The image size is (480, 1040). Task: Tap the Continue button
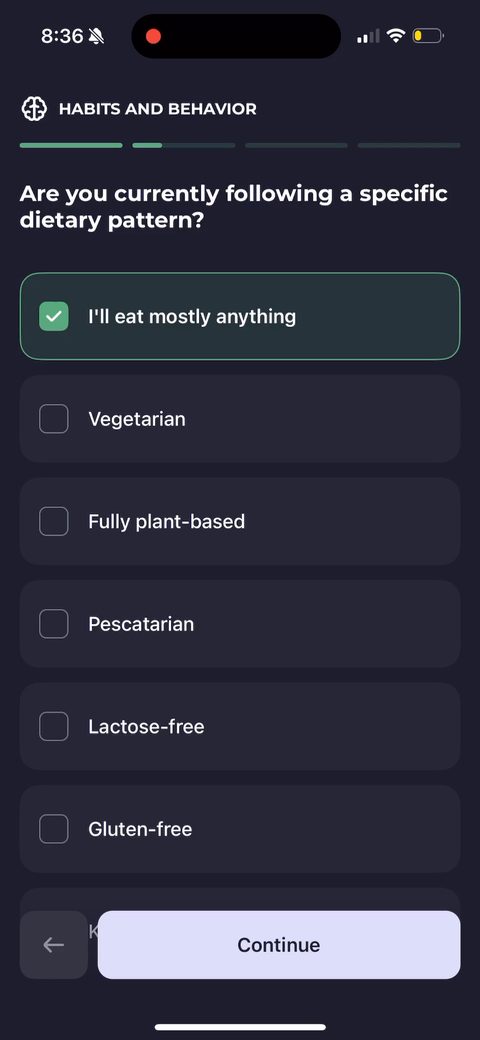(x=278, y=944)
